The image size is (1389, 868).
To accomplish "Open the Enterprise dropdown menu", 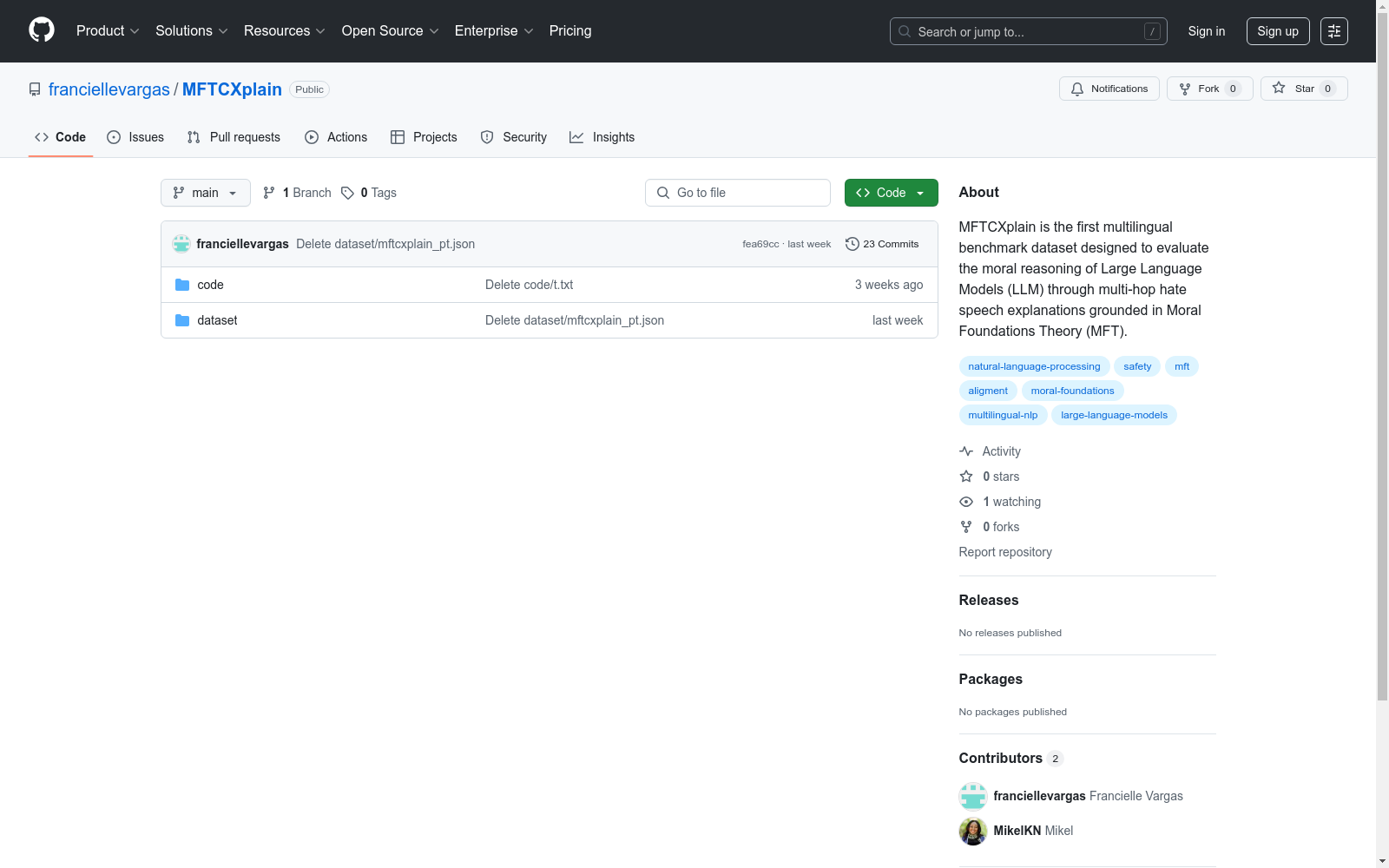I will coord(494,31).
